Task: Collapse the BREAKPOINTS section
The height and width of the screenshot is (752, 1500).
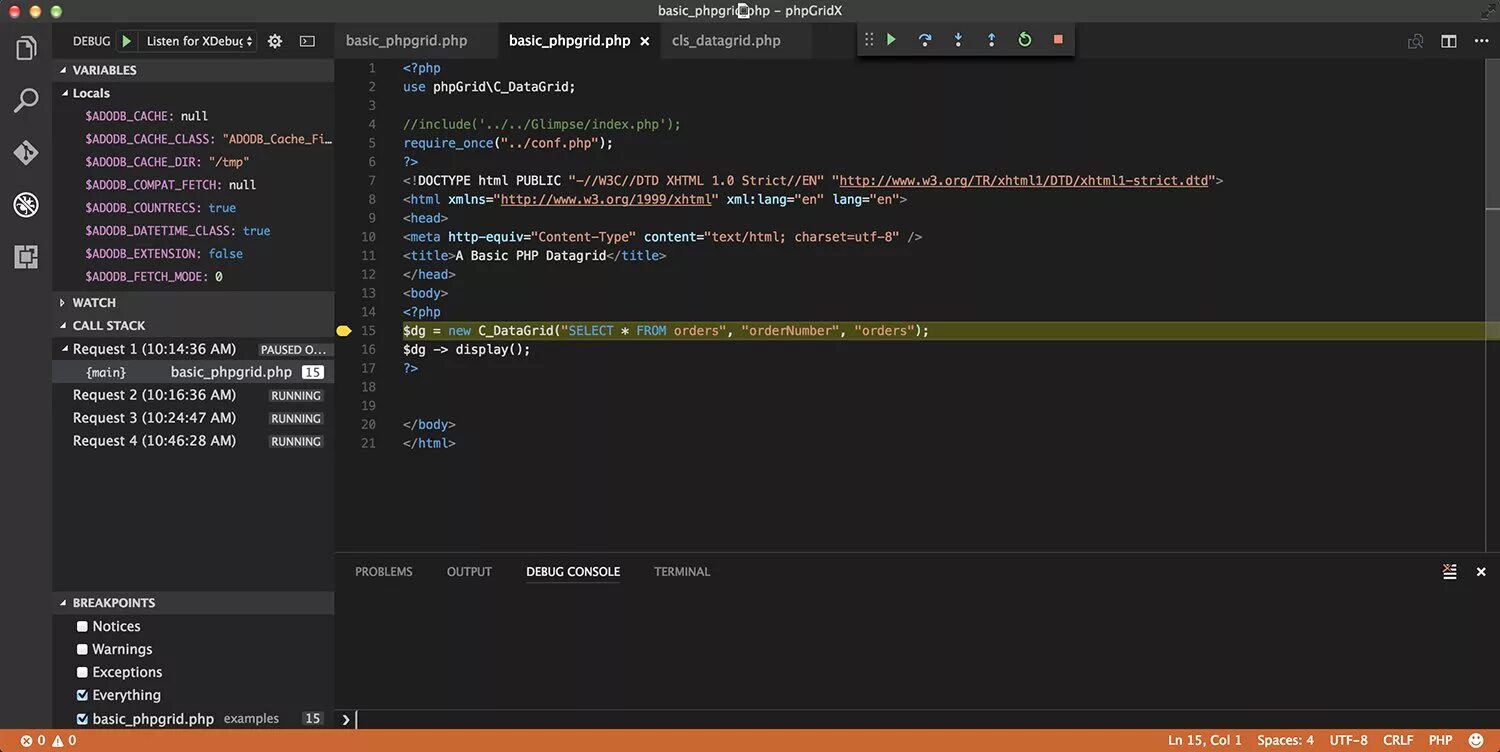Action: (x=193, y=603)
